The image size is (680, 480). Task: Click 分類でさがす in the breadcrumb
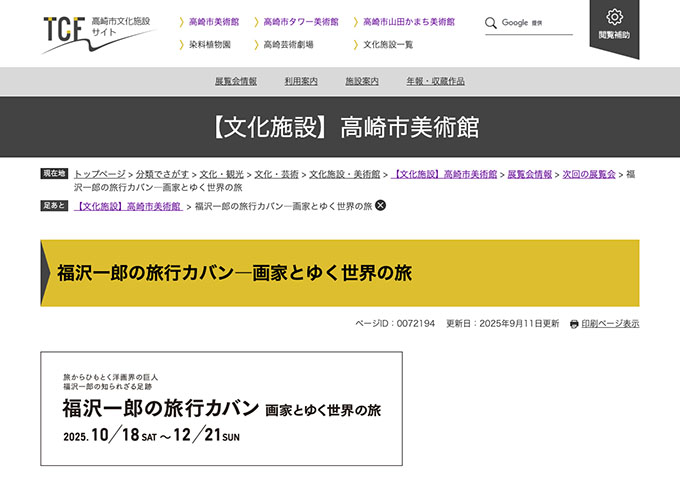[x=162, y=174]
